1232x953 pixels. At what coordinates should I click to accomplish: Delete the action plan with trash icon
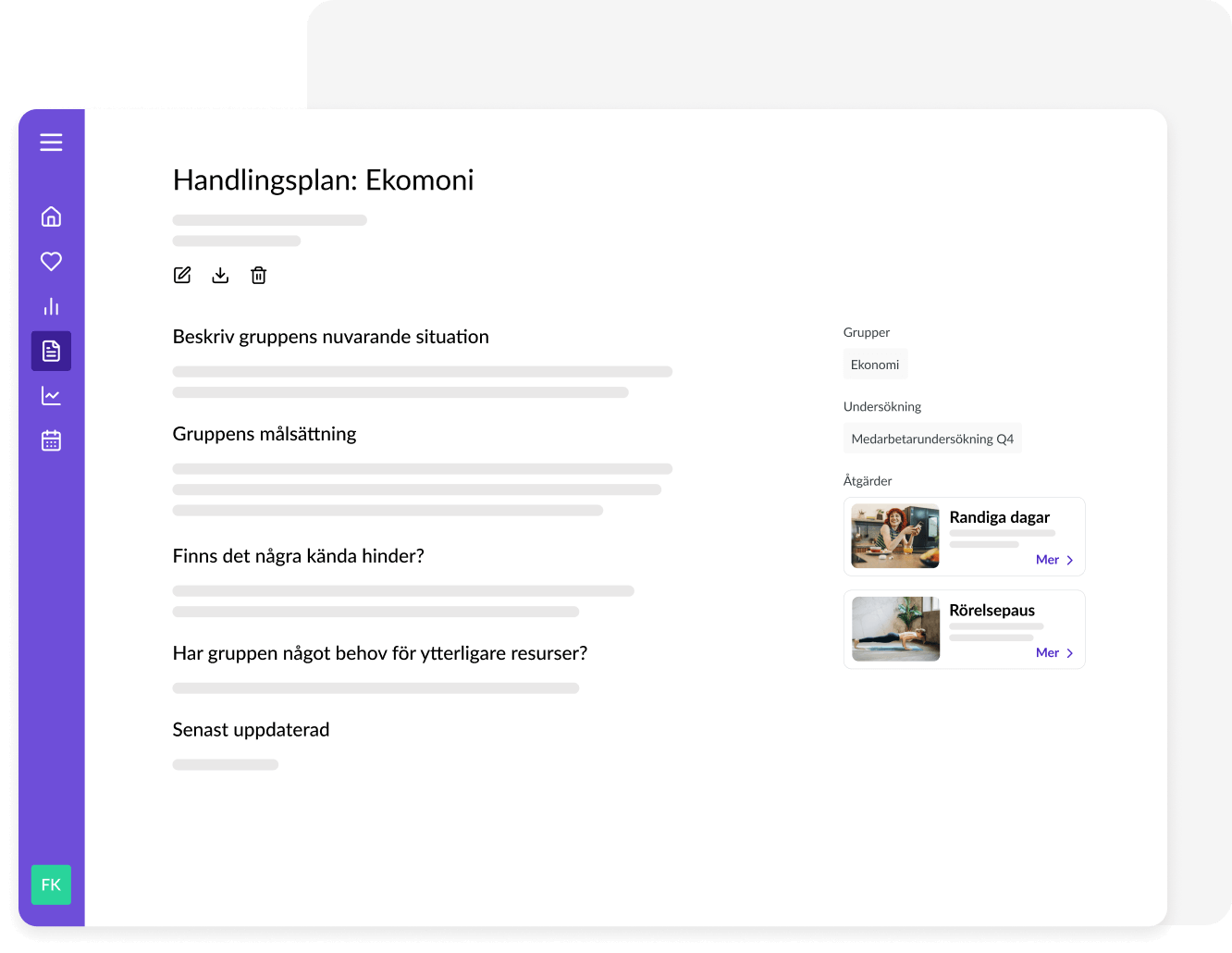(x=259, y=275)
